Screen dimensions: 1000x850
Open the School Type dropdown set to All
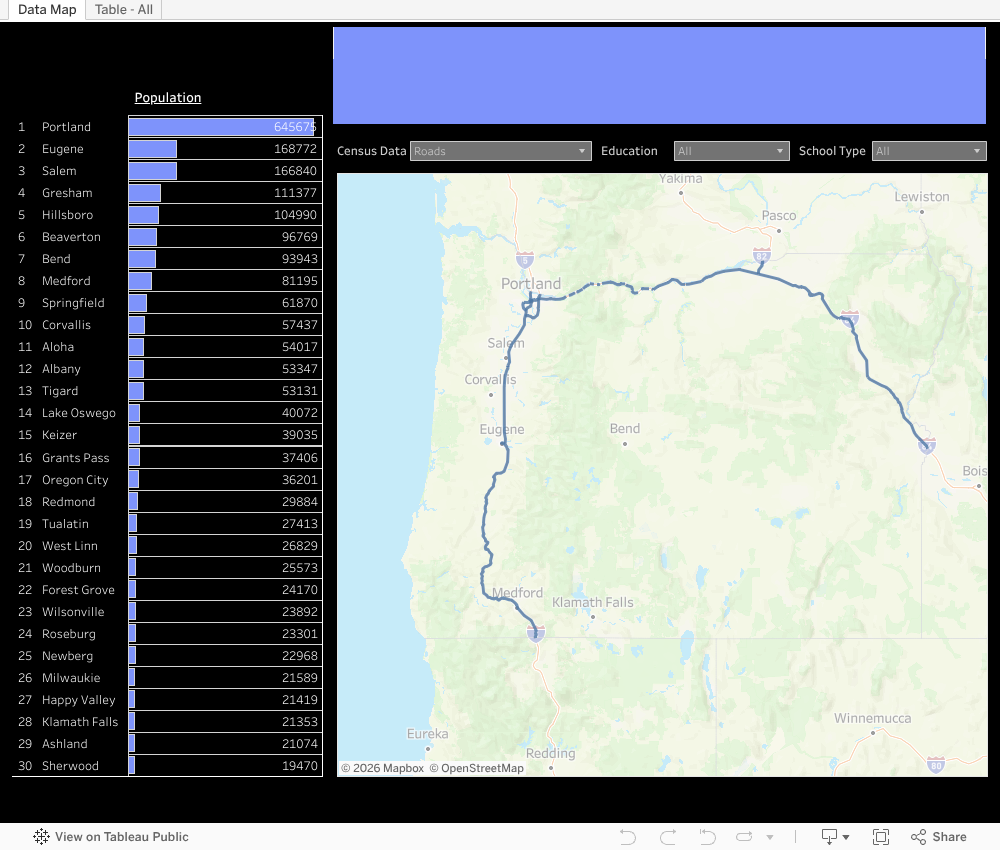point(929,150)
